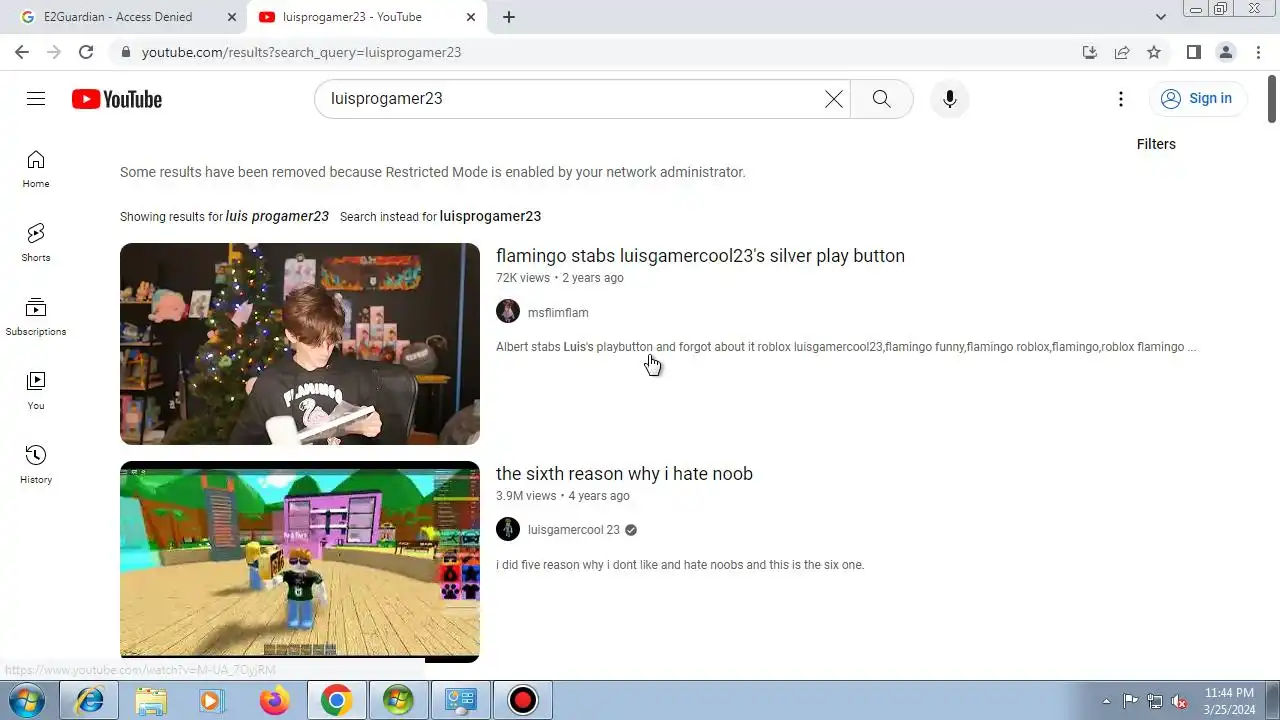This screenshot has width=1280, height=720.
Task: Click the red record button in taskbar
Action: click(x=522, y=701)
